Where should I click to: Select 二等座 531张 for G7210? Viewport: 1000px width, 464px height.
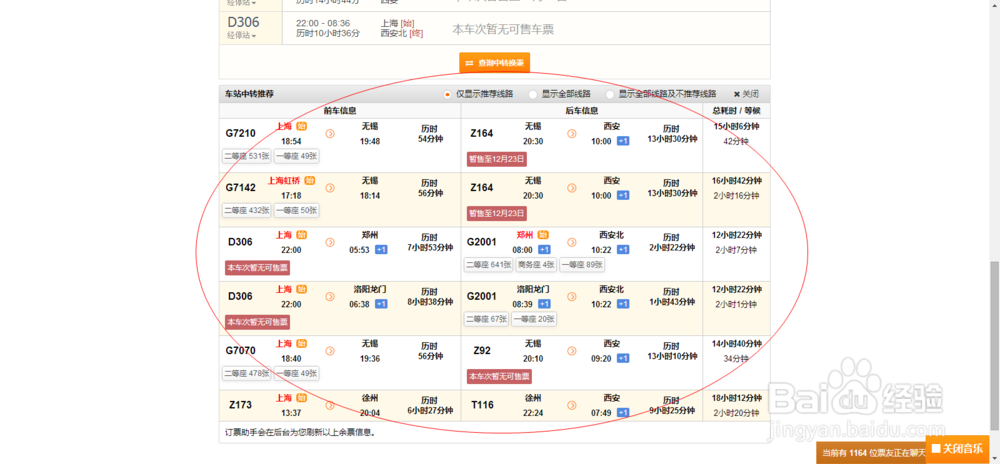point(247,156)
